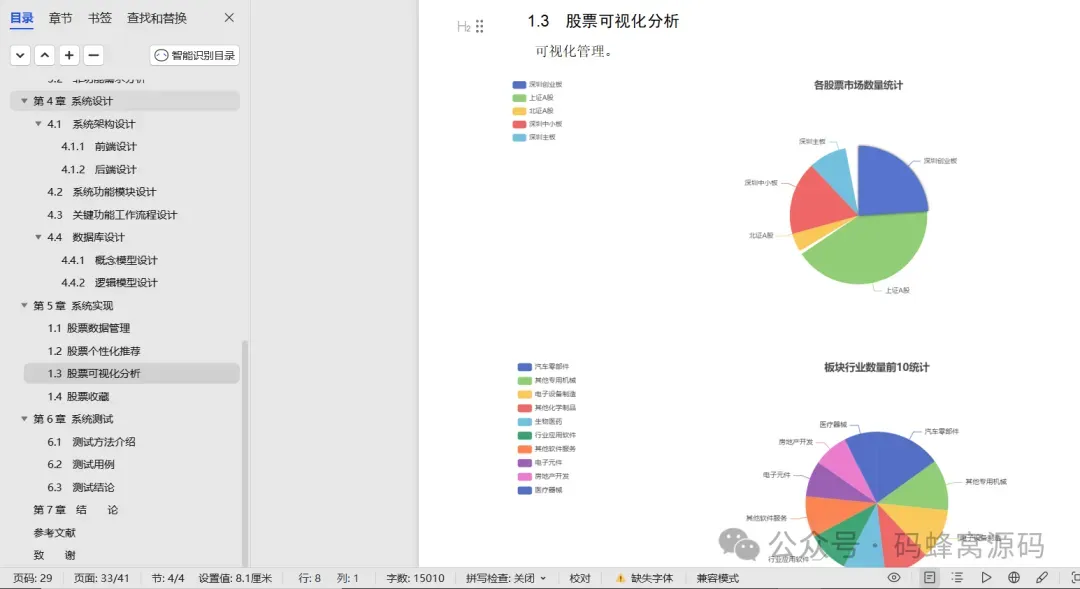Close the navigation pane with X
Screen dimensions: 1080x589
[x=229, y=18]
